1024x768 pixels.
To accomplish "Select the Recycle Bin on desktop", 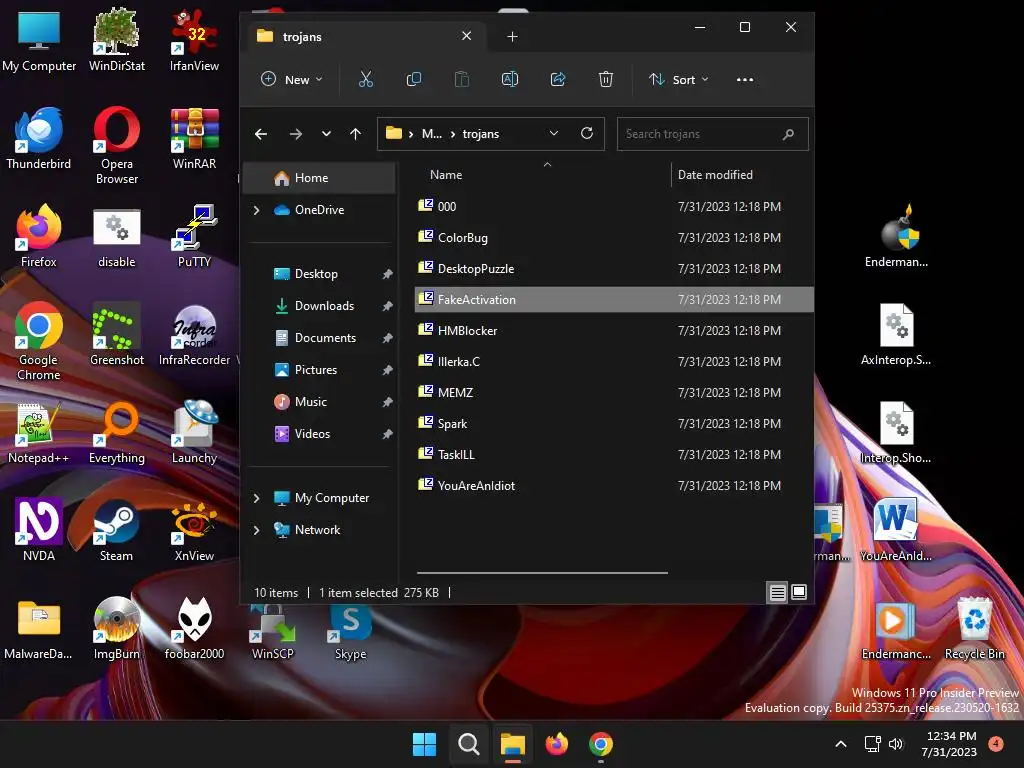I will 974,628.
